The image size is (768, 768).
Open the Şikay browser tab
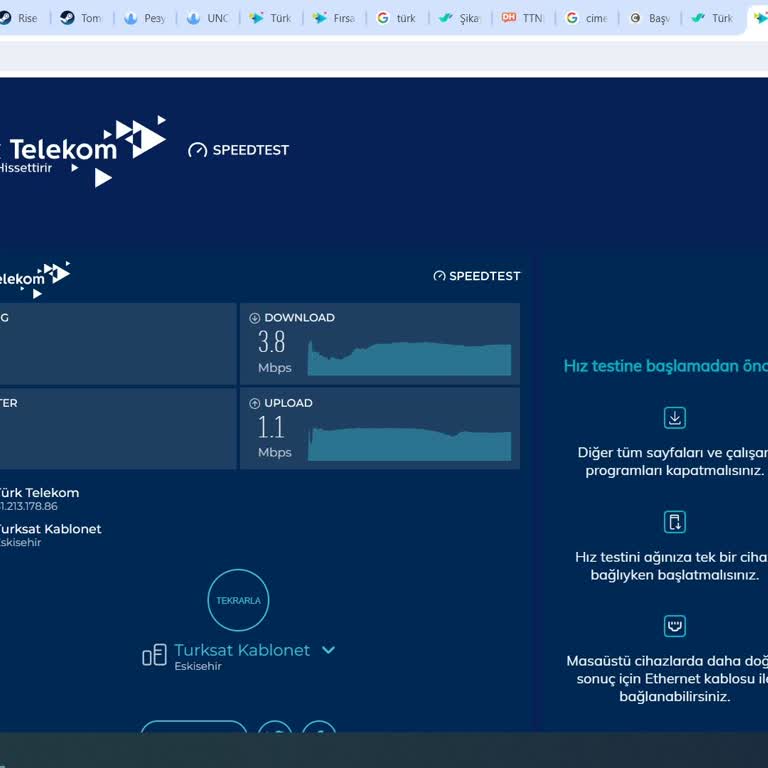pos(460,18)
